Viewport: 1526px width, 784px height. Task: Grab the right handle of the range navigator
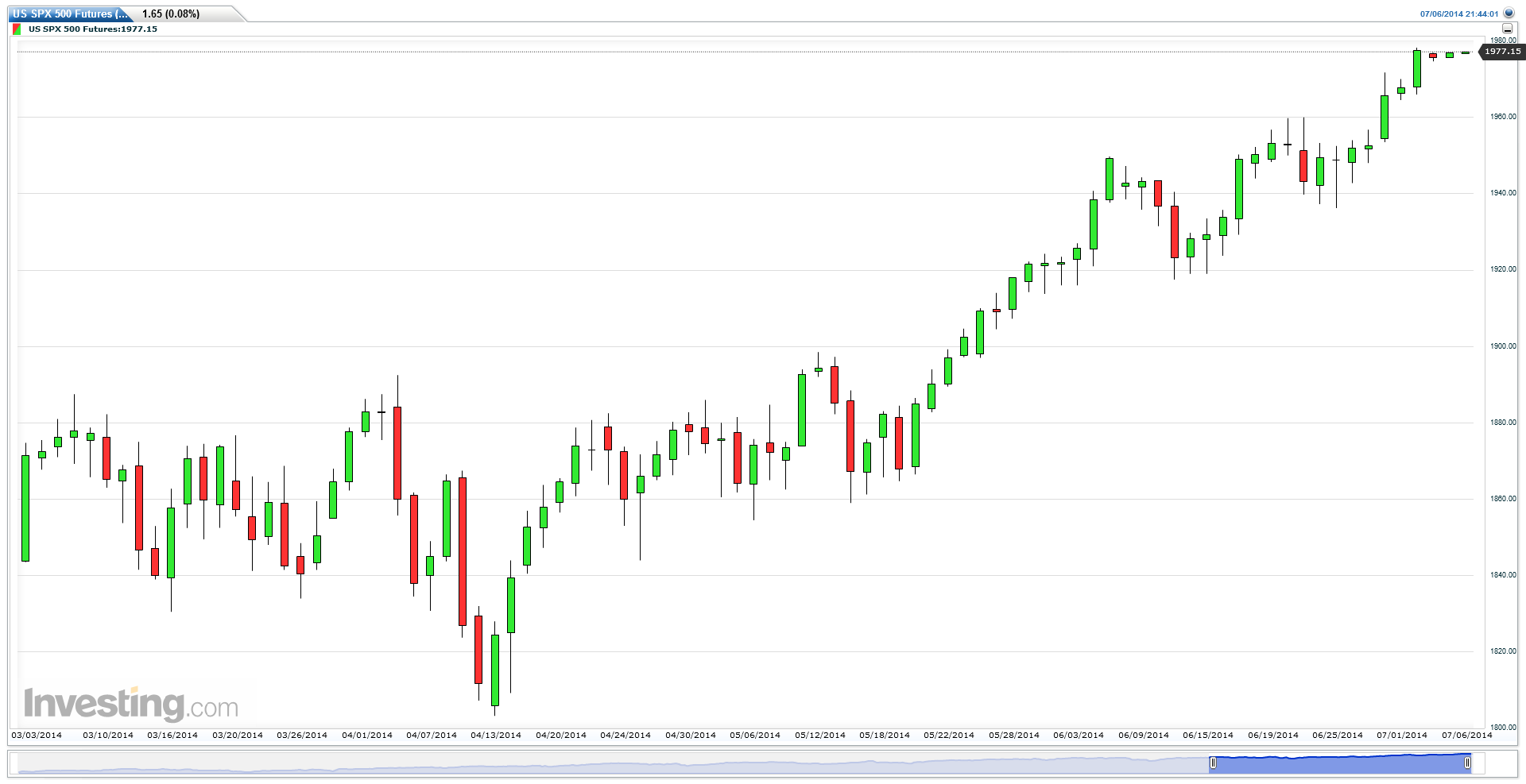pyautogui.click(x=1467, y=763)
